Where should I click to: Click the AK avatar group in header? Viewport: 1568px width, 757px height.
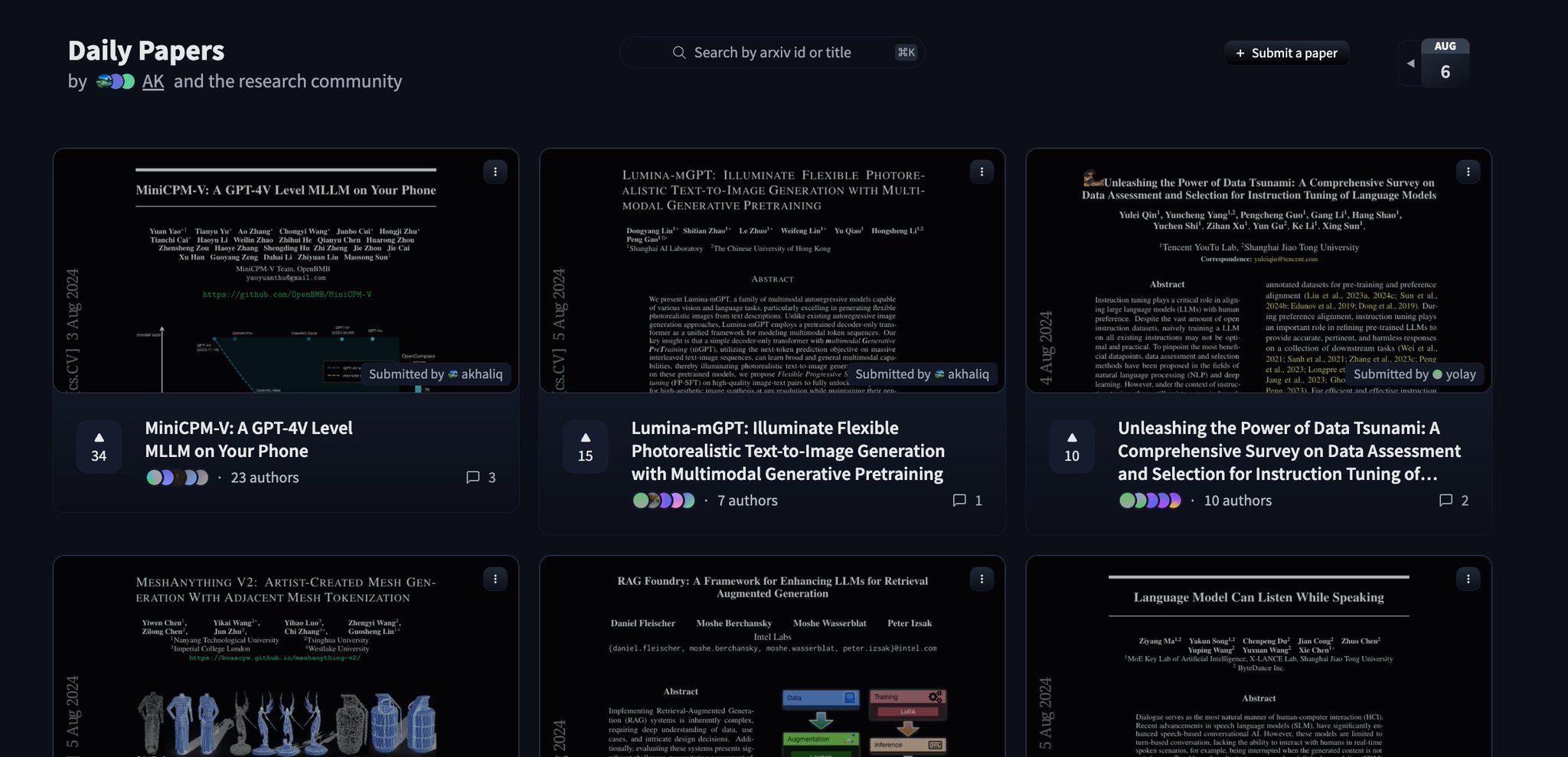pyautogui.click(x=116, y=82)
